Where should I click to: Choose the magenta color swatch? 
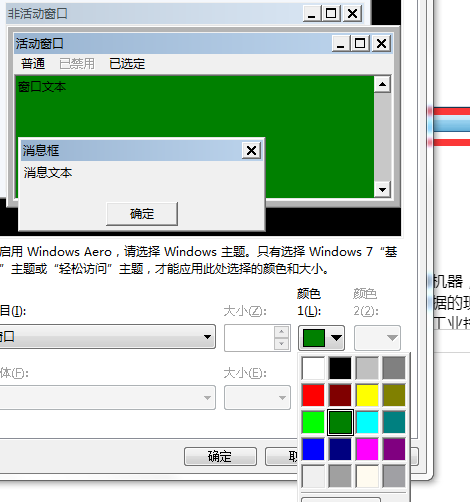367,449
